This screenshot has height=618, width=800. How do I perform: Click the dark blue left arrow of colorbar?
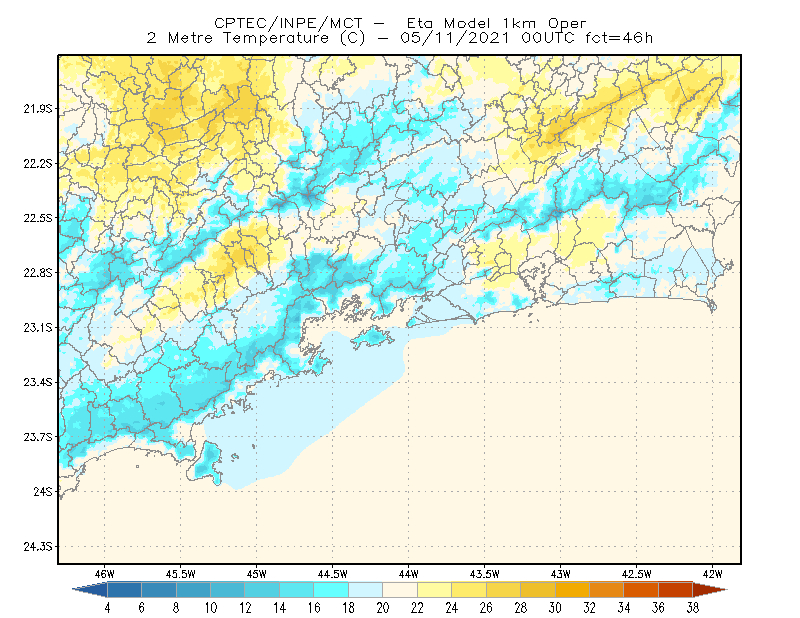click(90, 590)
